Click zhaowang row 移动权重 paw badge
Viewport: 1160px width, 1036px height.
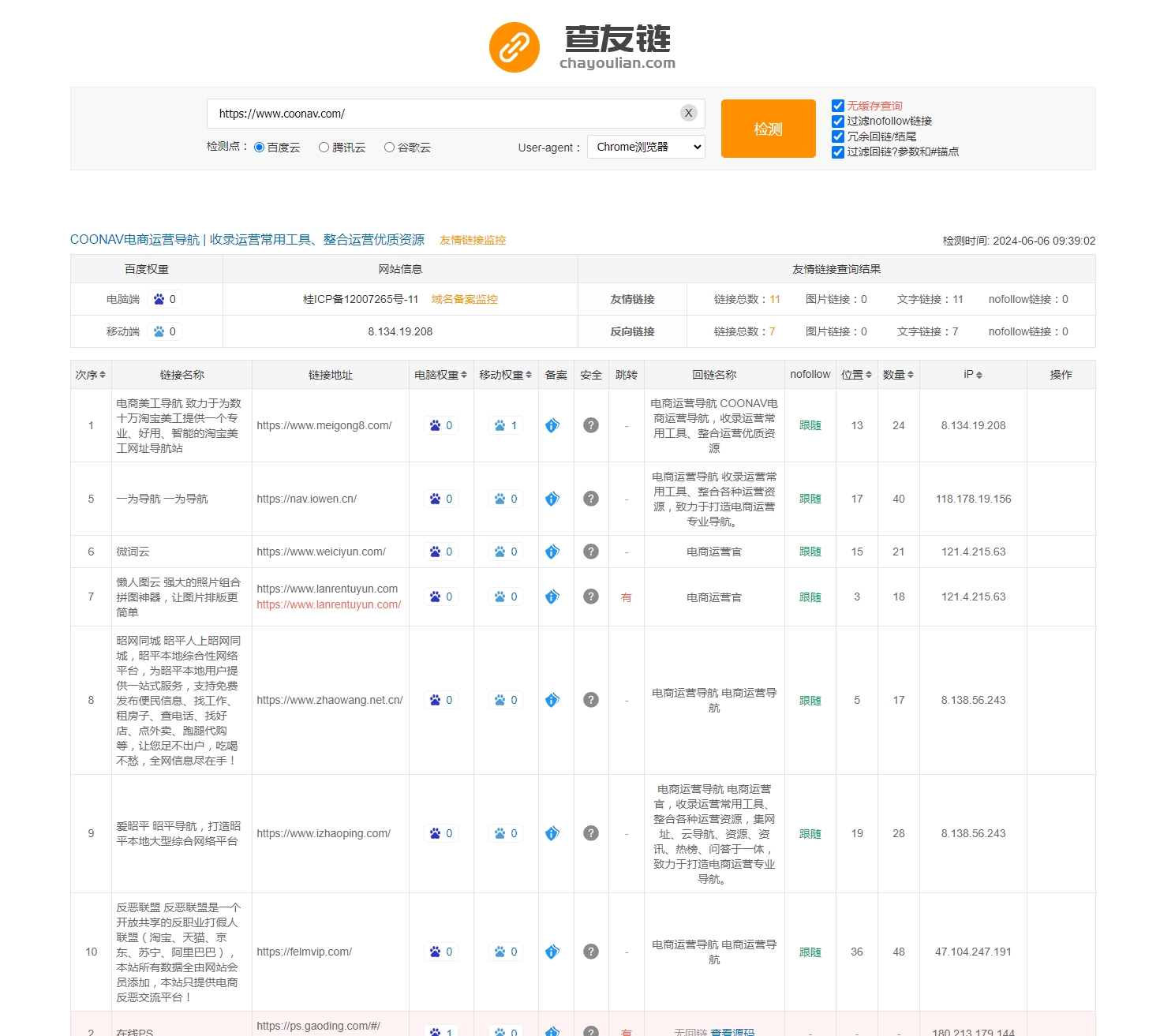pos(506,700)
